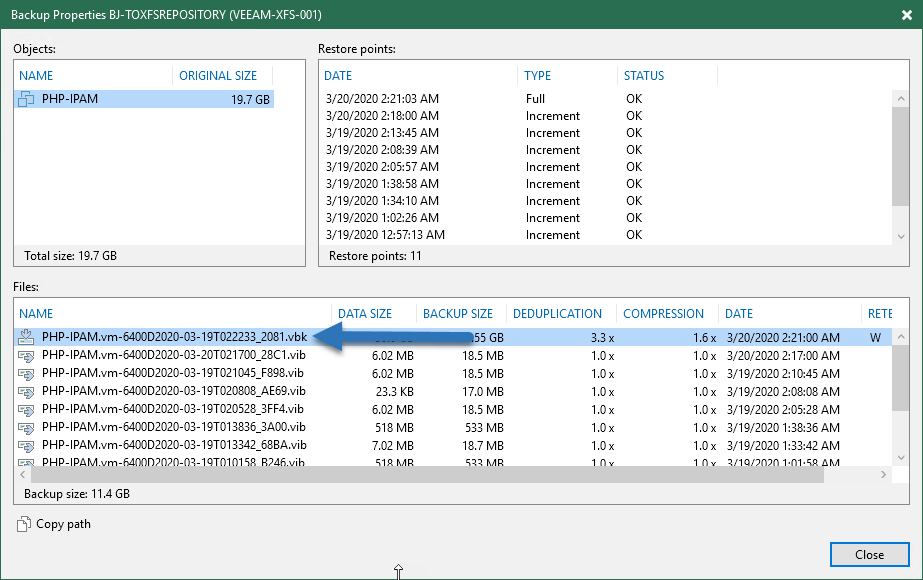Image resolution: width=923 pixels, height=580 pixels.
Task: Select the PHP-IPAM object row
Action: (x=144, y=99)
